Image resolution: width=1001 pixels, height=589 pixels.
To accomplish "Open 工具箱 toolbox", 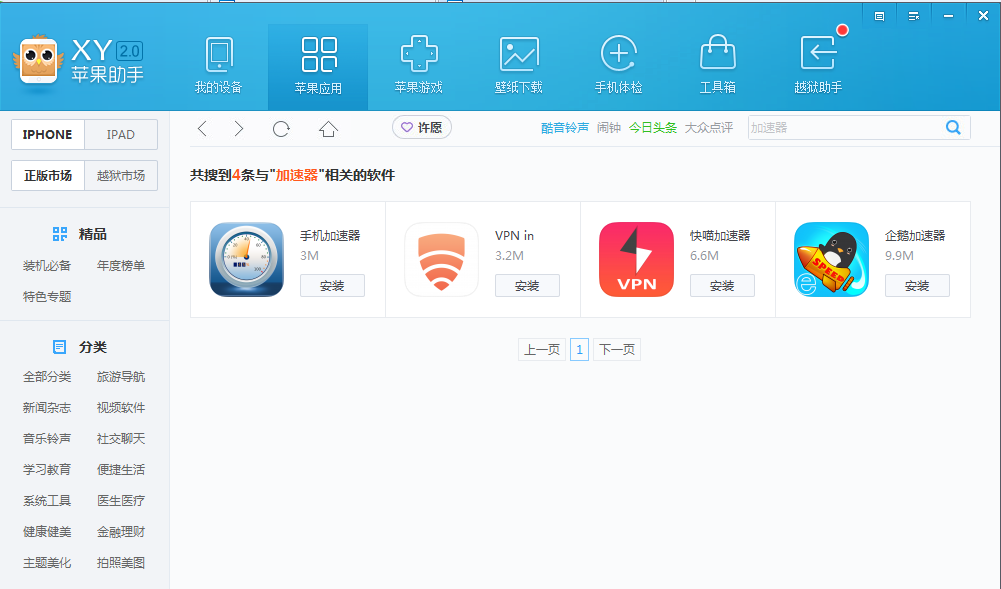I will 718,66.
